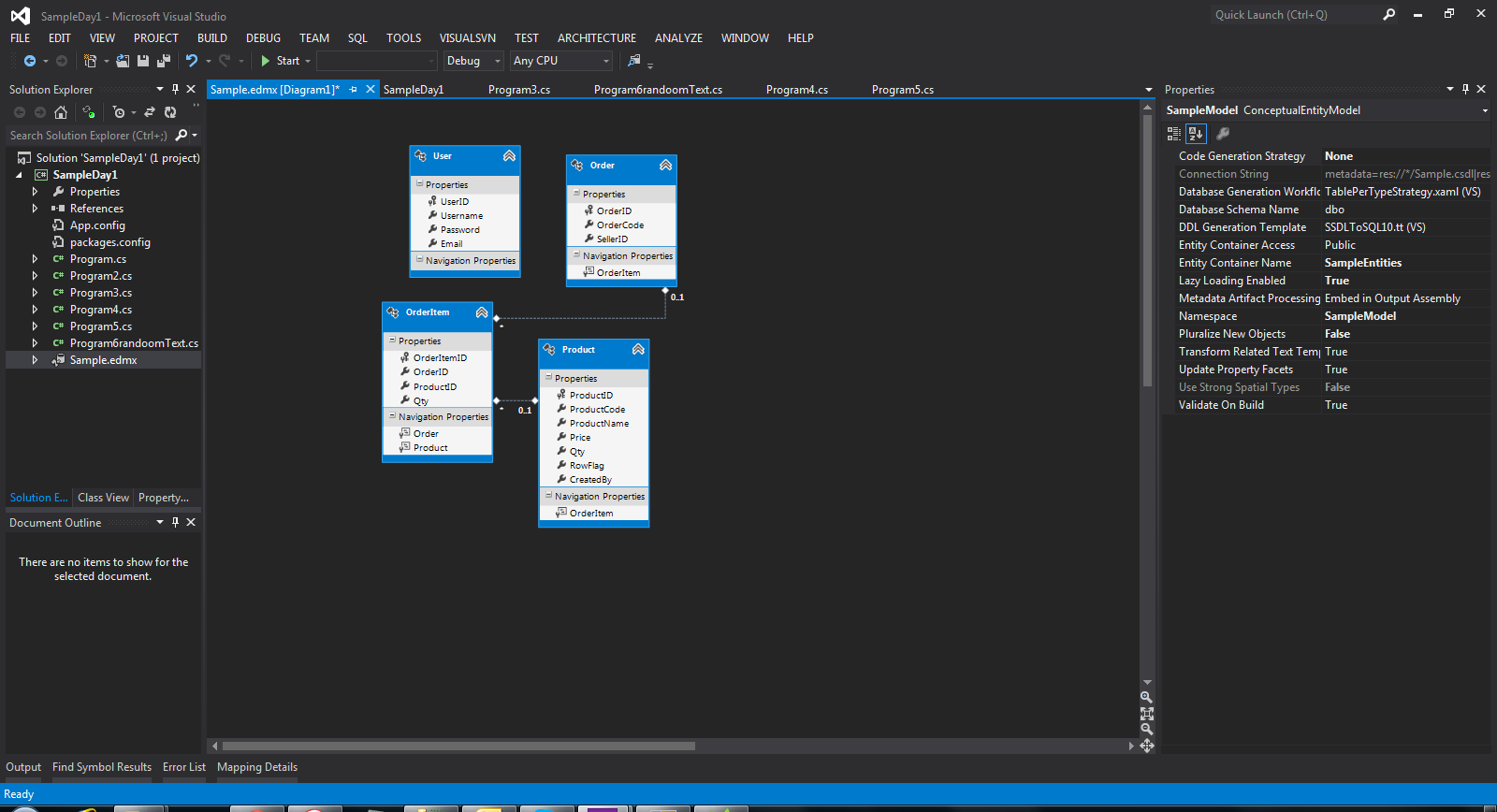Click the diagram vertical scrollbar thumb
This screenshot has height=812, width=1497.
[1147, 250]
